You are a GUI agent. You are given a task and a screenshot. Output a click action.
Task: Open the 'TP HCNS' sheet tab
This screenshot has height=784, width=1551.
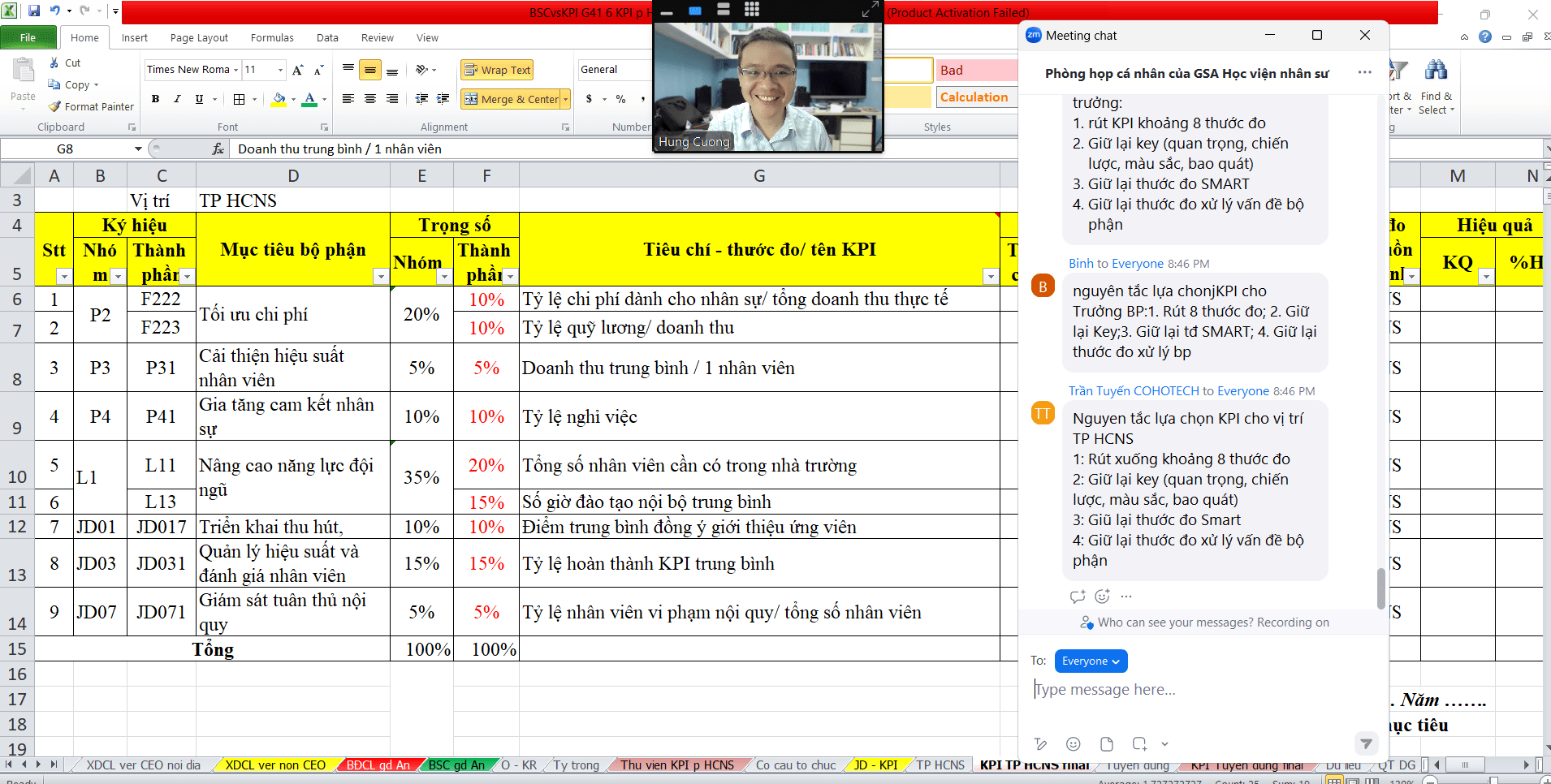[940, 765]
